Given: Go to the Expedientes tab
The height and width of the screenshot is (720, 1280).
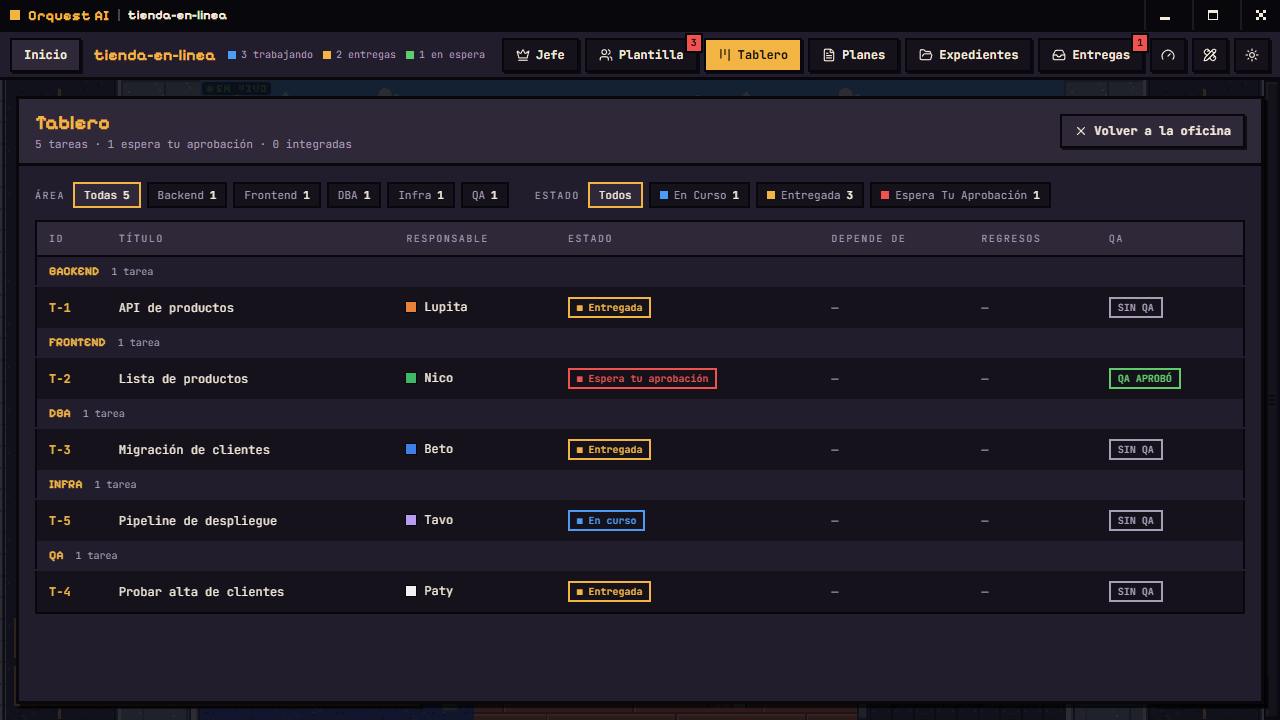Looking at the screenshot, I should (968, 55).
